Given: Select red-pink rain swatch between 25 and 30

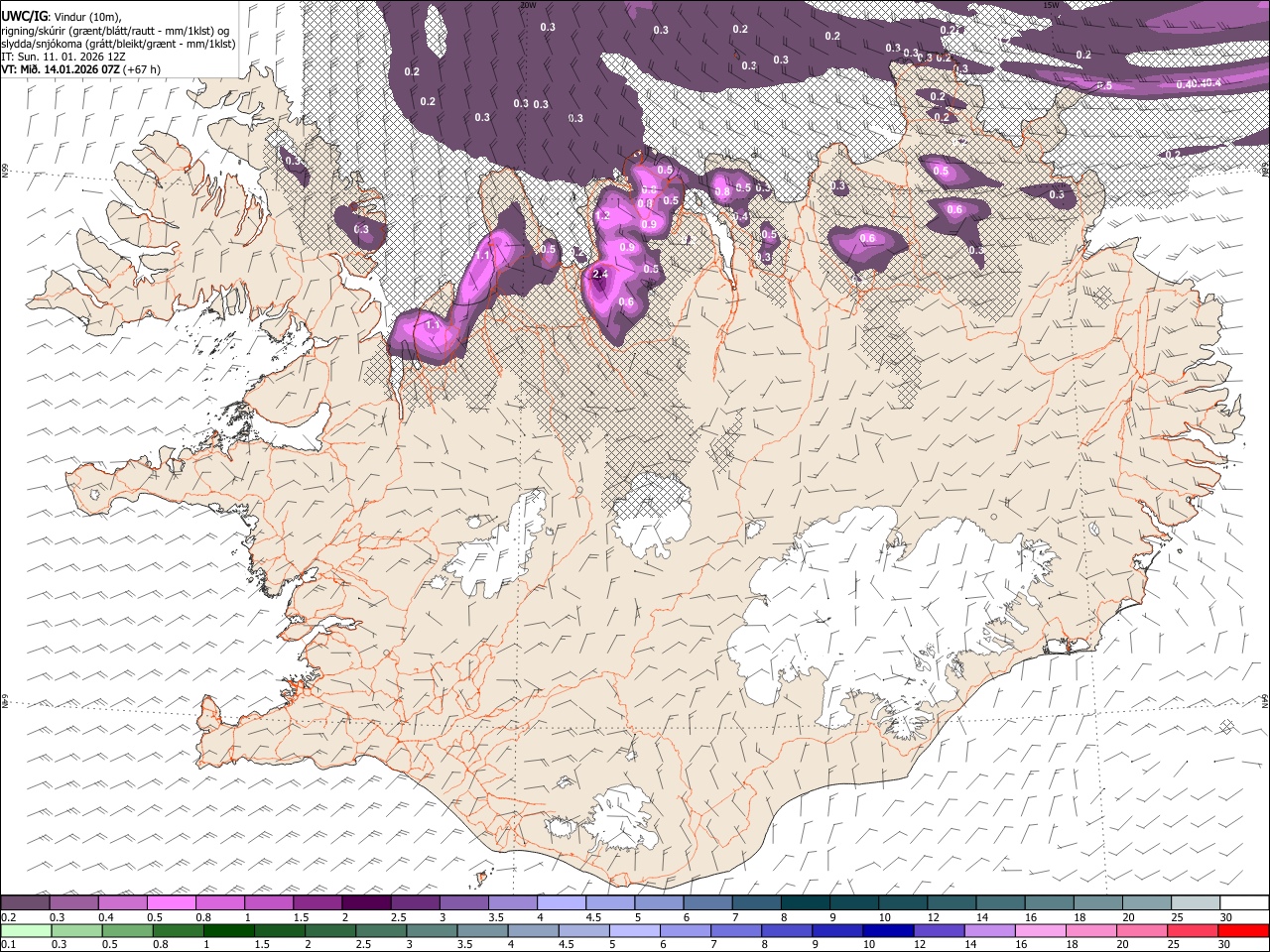Looking at the screenshot, I should (1193, 931).
